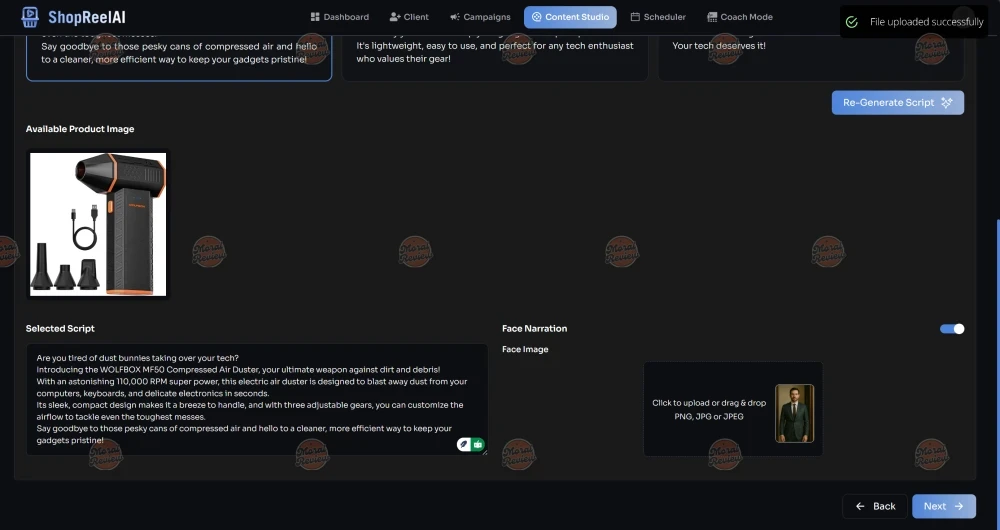
Task: Click the green icon in the script box
Action: tap(478, 444)
